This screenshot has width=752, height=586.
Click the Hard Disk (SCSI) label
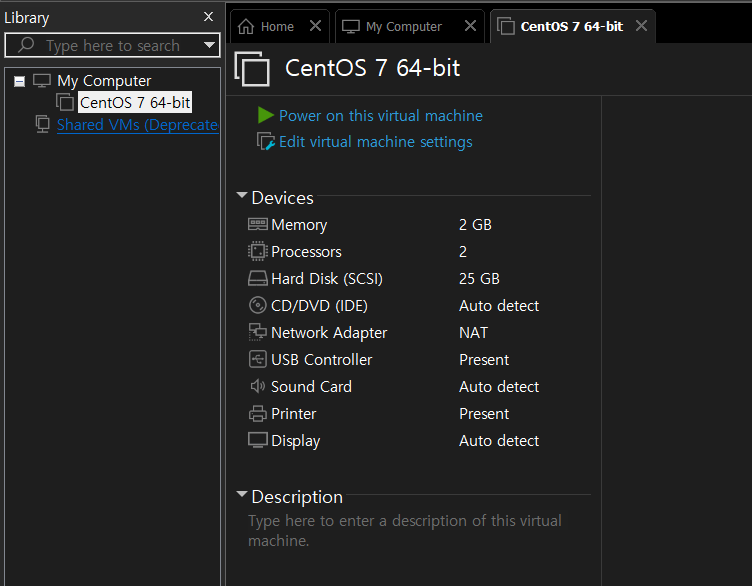tap(327, 279)
